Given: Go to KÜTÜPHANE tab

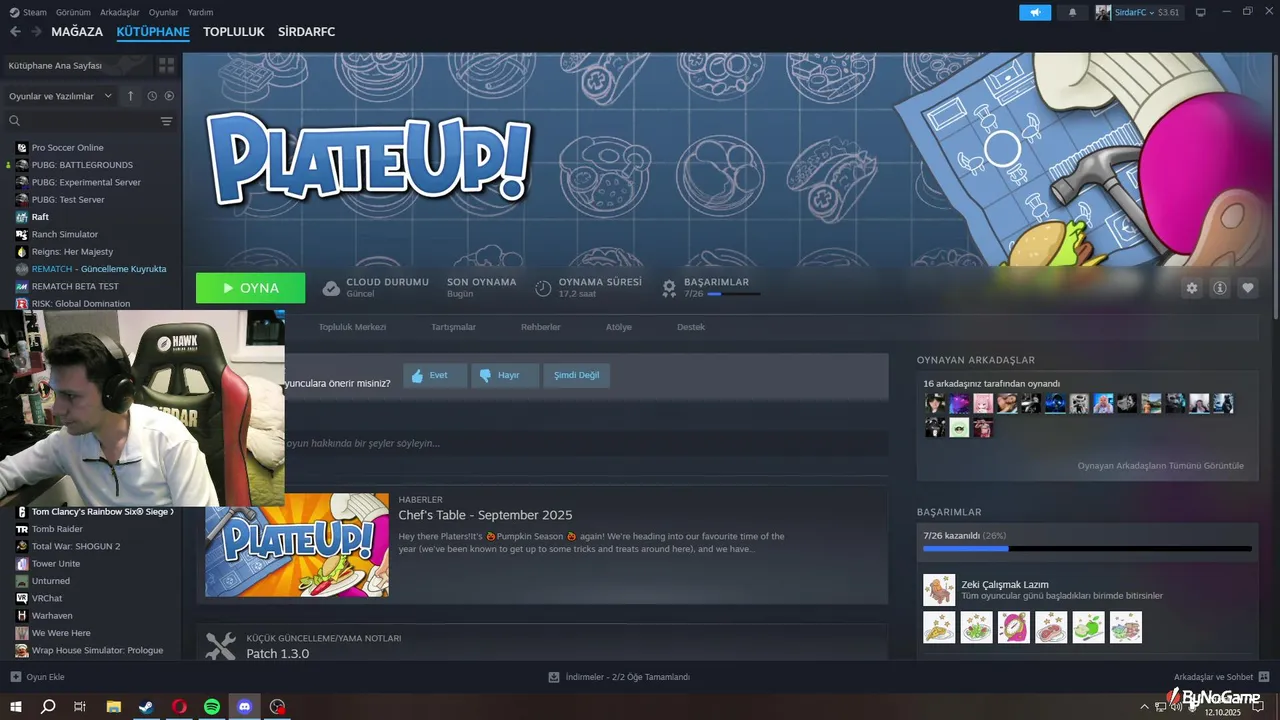Looking at the screenshot, I should coord(153,32).
